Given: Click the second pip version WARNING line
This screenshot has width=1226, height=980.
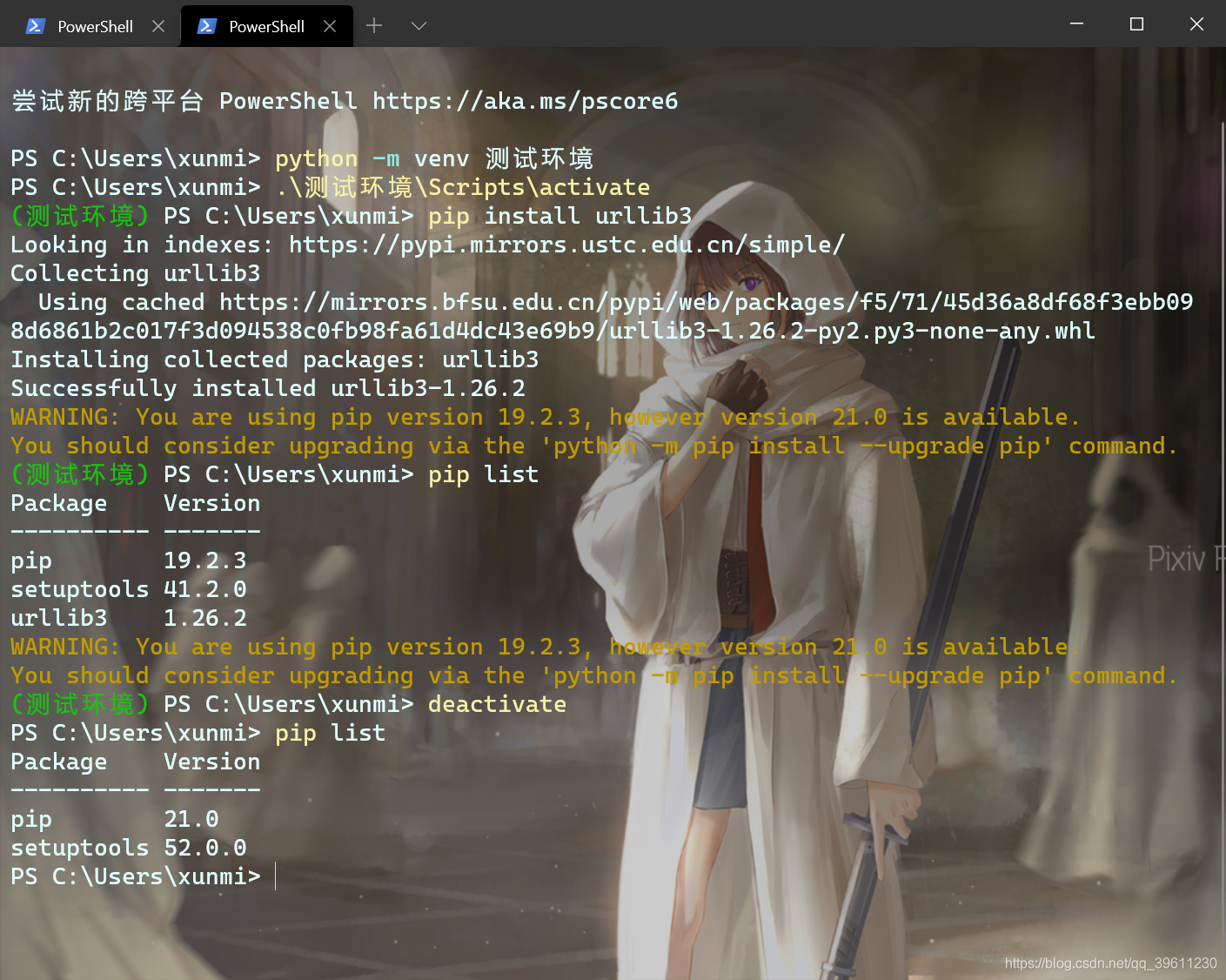Looking at the screenshot, I should [545, 647].
